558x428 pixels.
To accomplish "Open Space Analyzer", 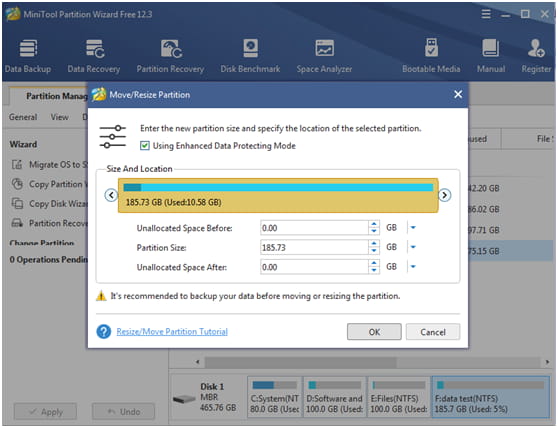I will pos(324,56).
